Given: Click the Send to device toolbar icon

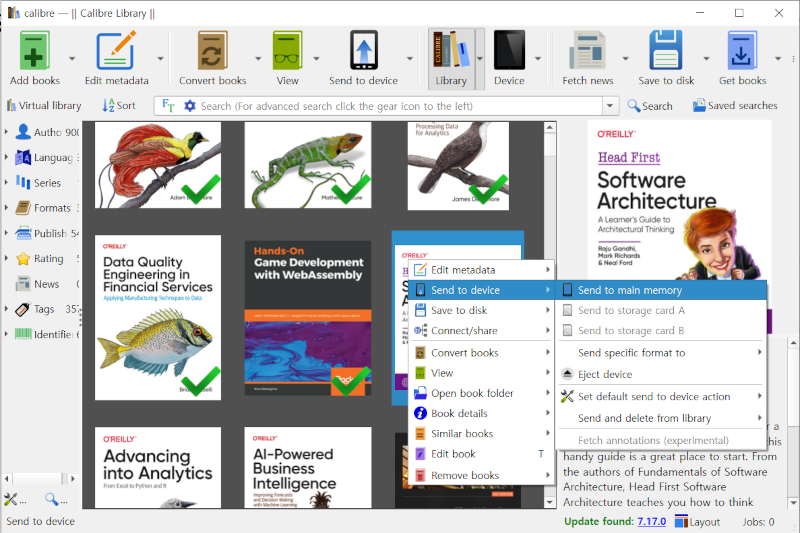Looking at the screenshot, I should (363, 50).
